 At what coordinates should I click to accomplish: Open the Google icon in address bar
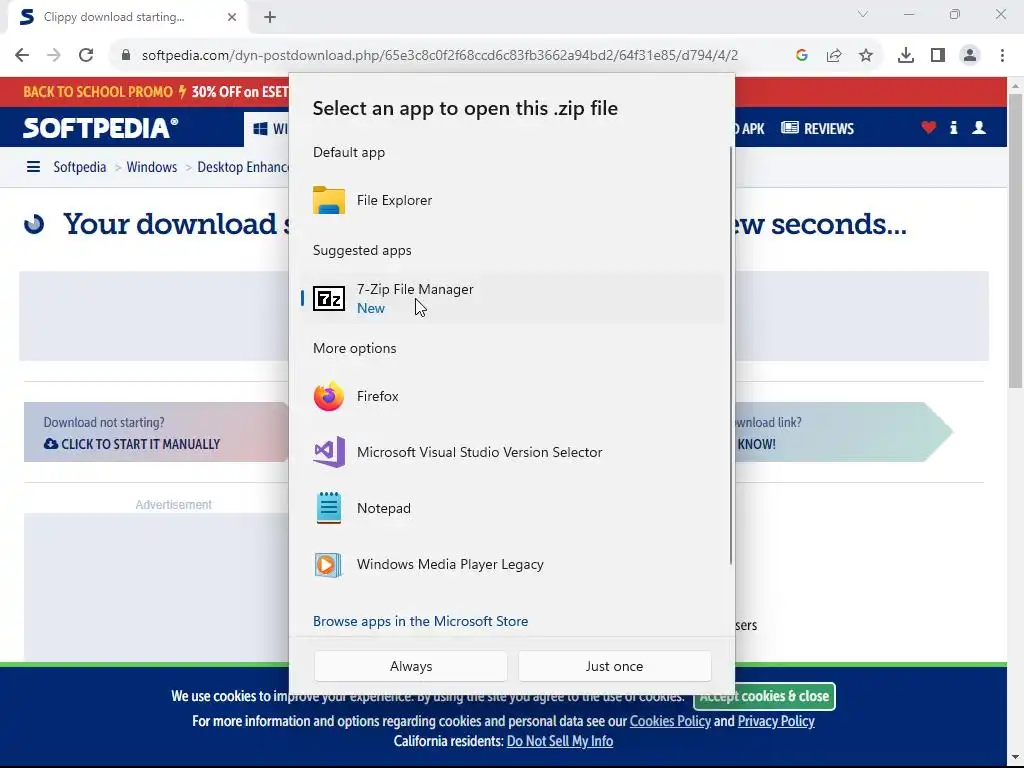click(x=802, y=56)
